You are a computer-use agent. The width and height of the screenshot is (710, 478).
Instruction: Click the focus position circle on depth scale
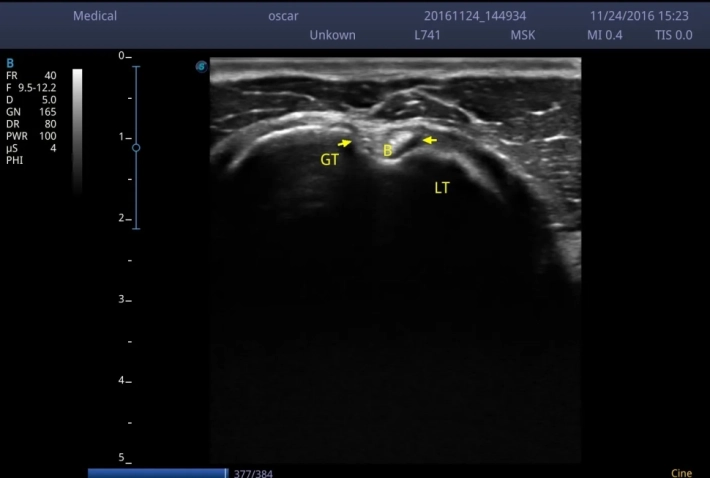point(136,147)
